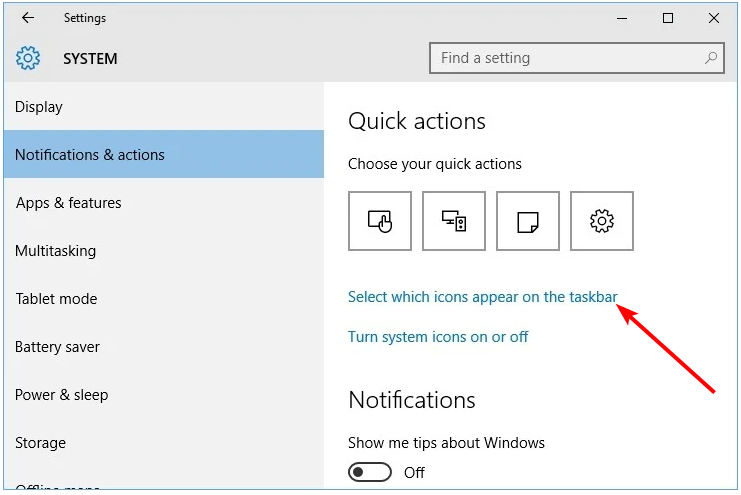Open the Display settings page
741x495 pixels.
(x=39, y=107)
